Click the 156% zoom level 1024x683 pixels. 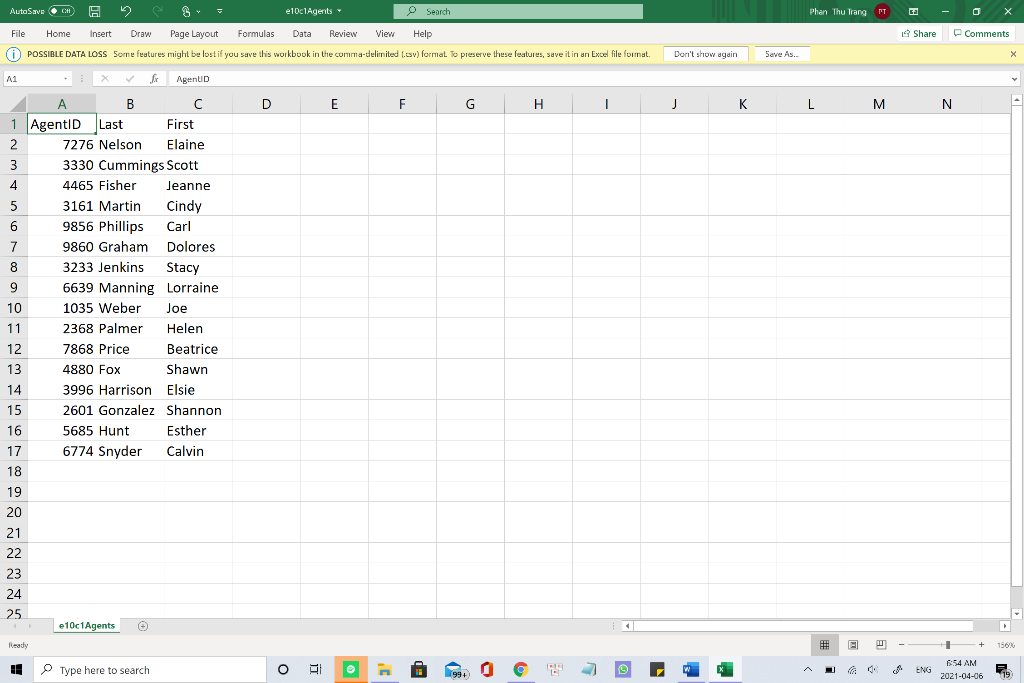coord(1006,645)
